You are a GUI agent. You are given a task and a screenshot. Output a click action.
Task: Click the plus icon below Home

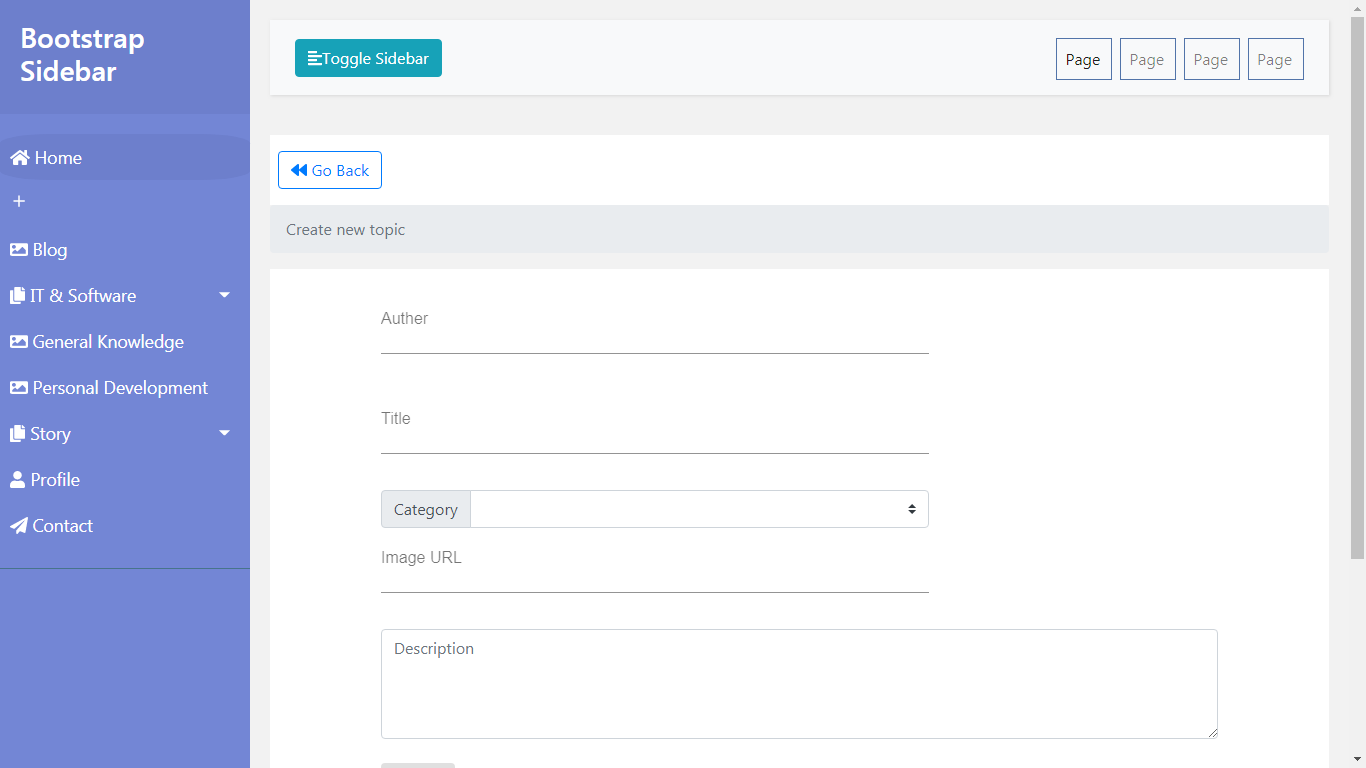[18, 202]
